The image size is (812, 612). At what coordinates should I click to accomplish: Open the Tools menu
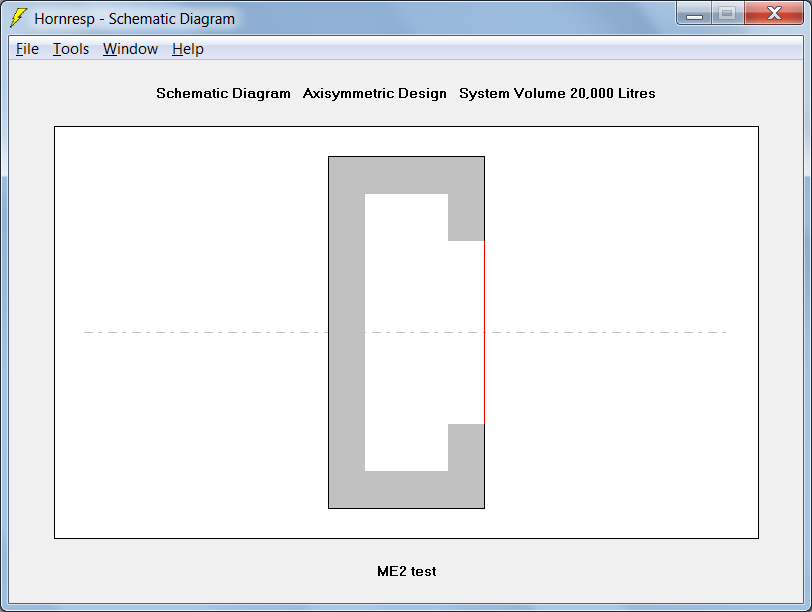pyautogui.click(x=71, y=49)
